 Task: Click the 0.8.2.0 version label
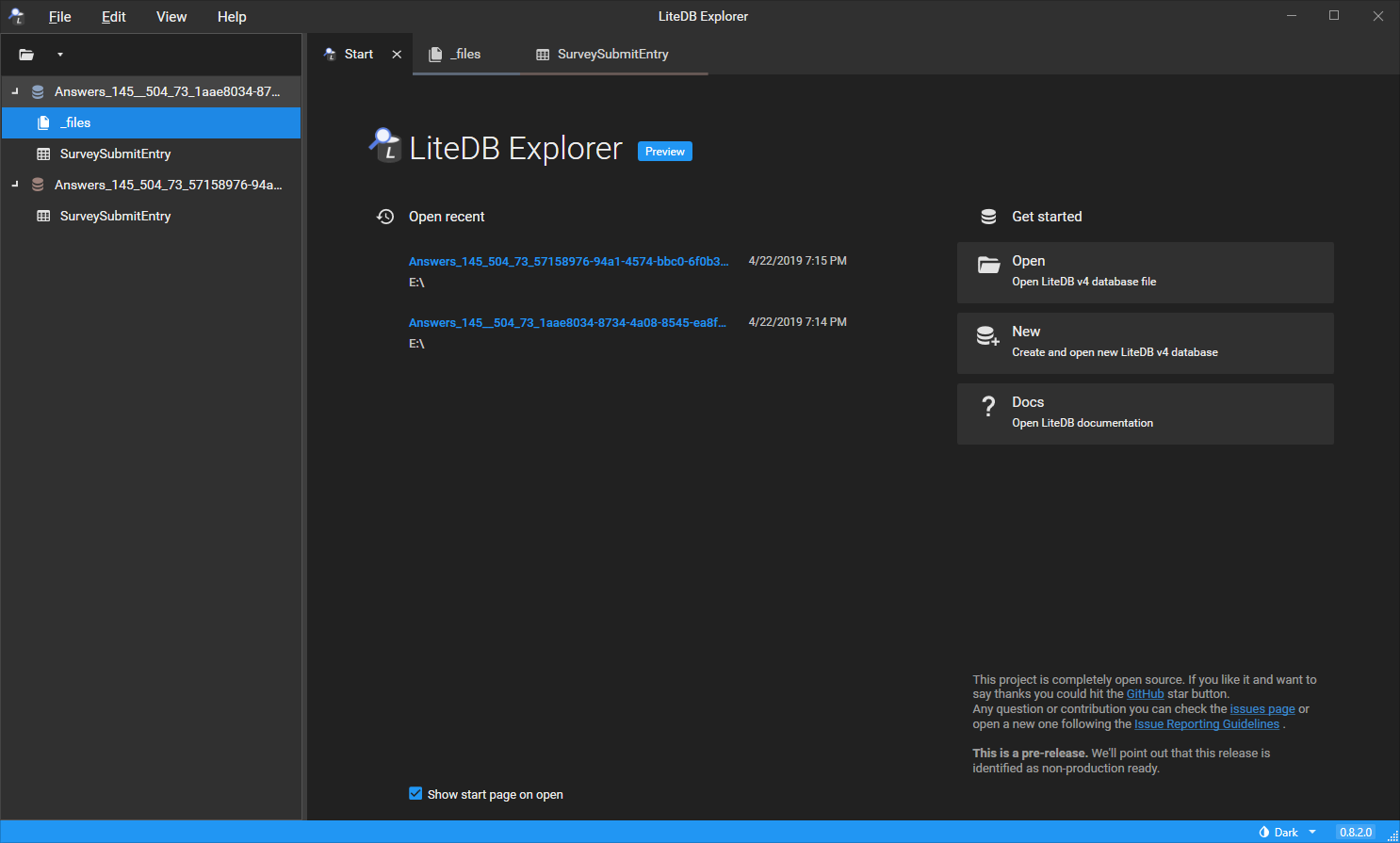coord(1356,833)
